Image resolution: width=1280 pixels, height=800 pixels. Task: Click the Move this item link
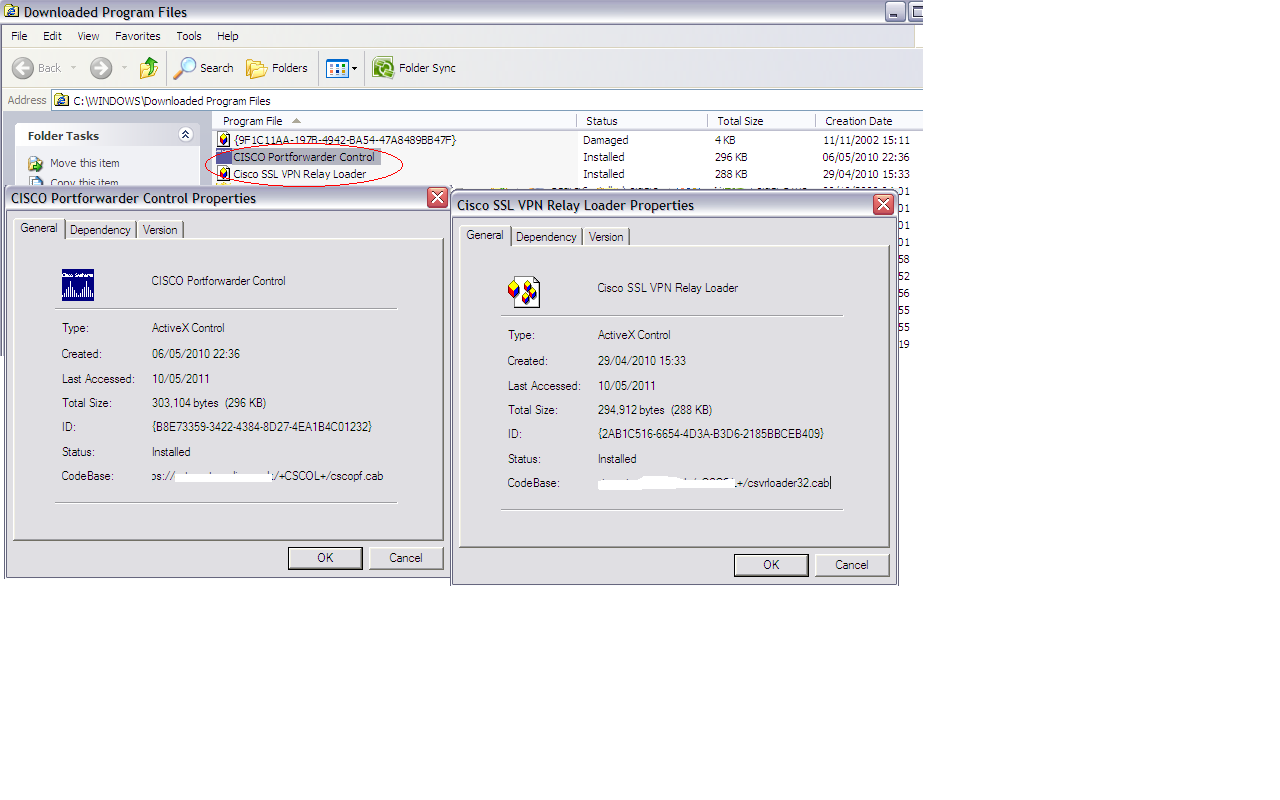(85, 163)
